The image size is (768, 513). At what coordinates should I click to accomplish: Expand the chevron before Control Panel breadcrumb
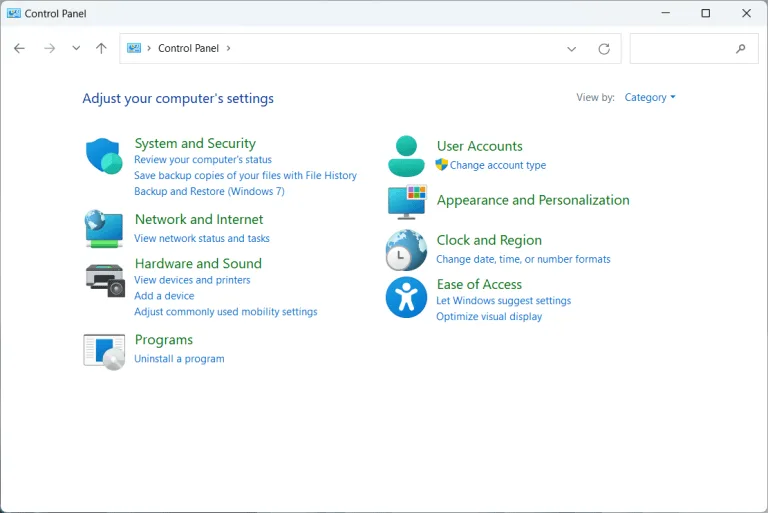[149, 48]
